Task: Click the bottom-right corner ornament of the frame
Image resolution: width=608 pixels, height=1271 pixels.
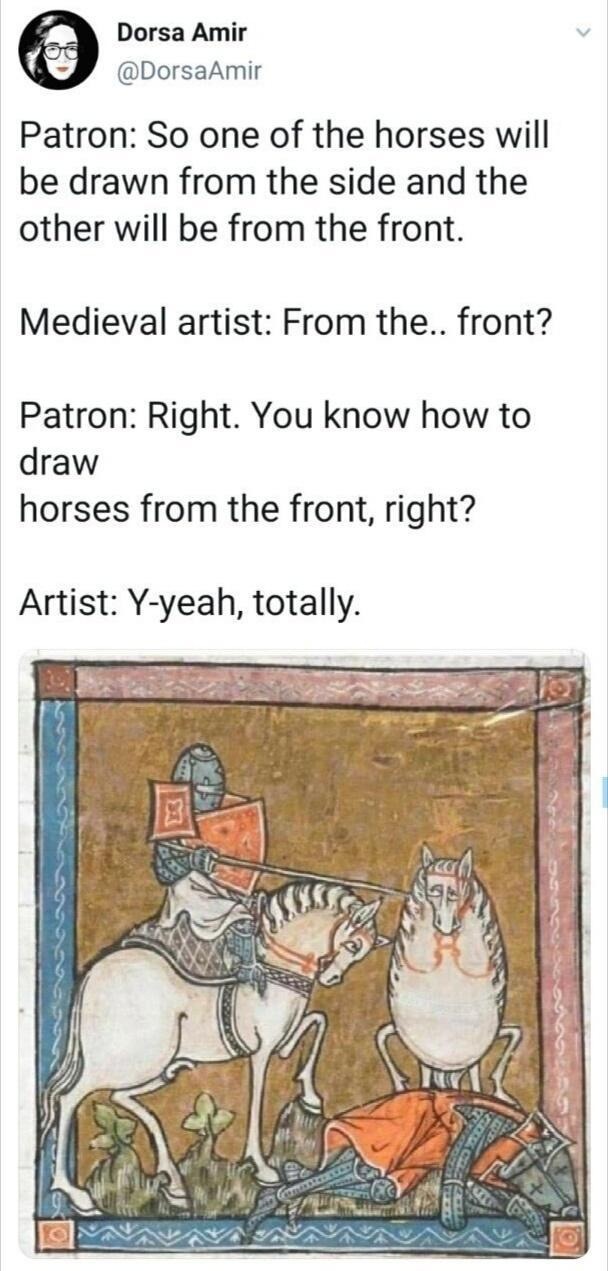Action: point(568,1238)
